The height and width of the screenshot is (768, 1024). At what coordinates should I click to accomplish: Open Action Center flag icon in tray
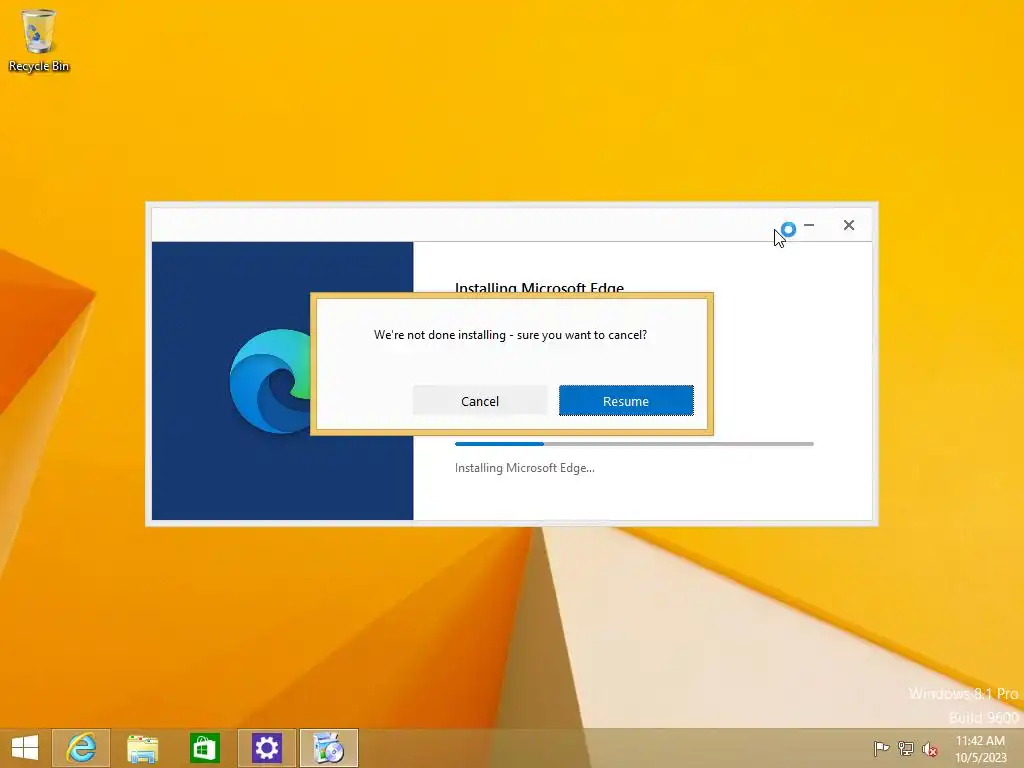point(881,748)
